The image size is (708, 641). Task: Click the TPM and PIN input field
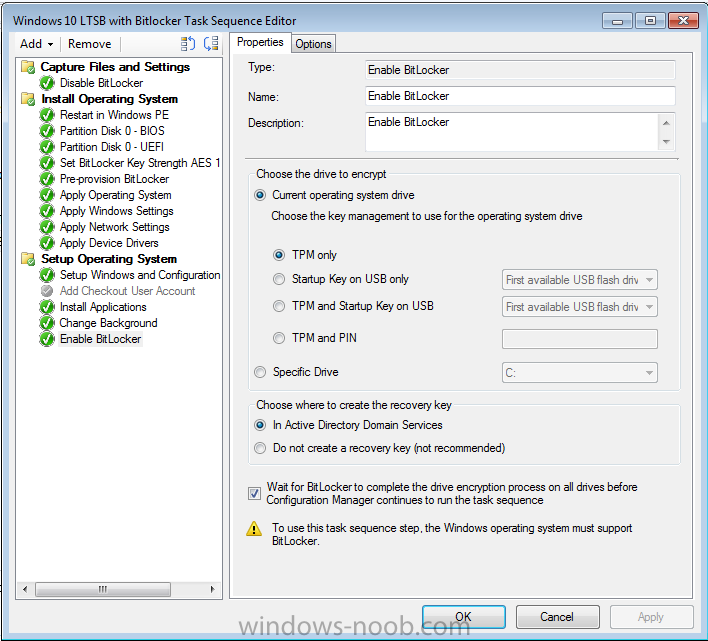pos(579,339)
